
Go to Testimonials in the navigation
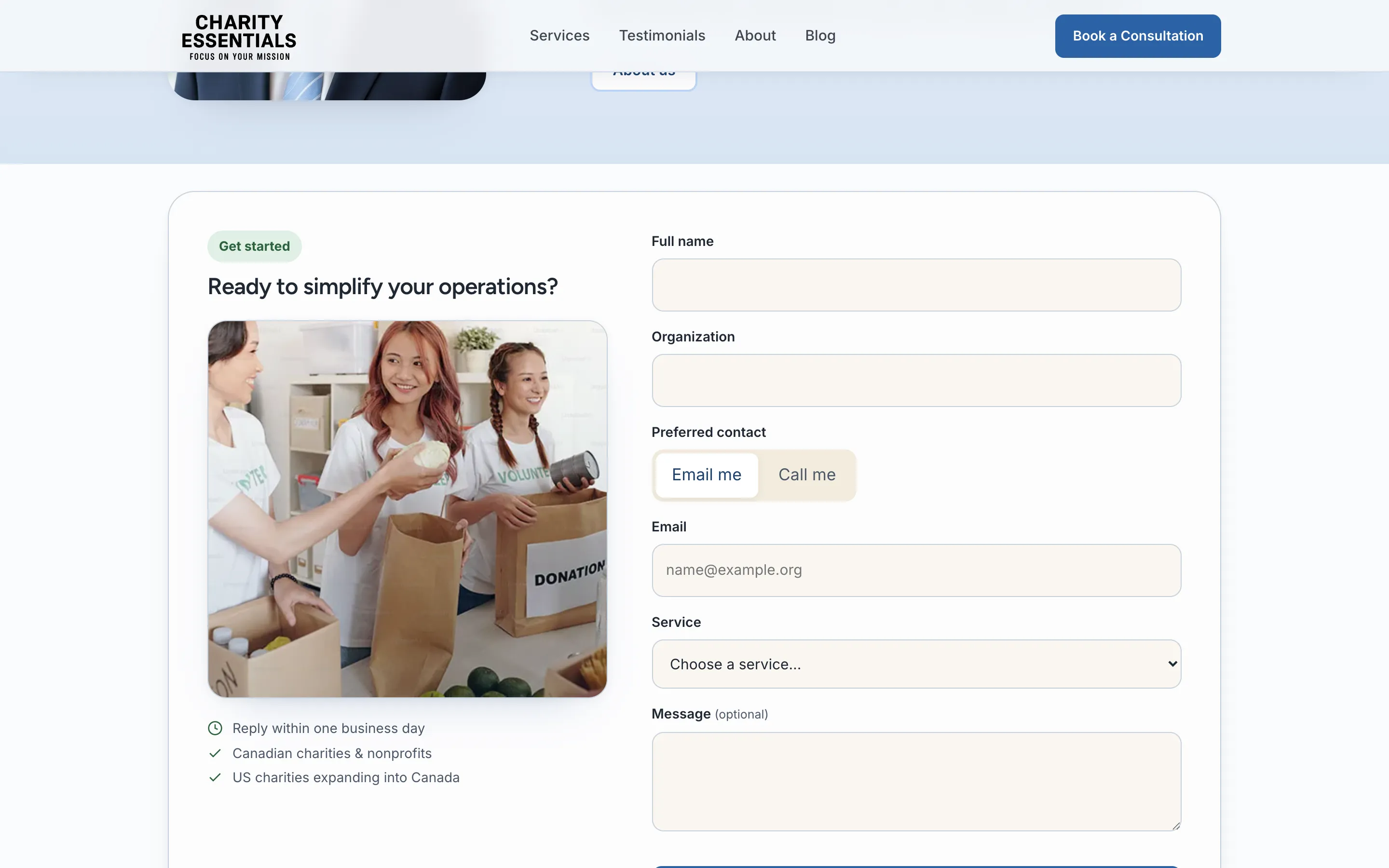click(662, 36)
